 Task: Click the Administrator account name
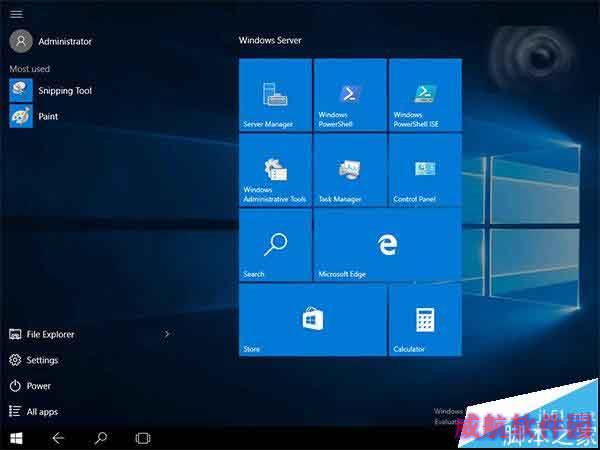pyautogui.click(x=65, y=41)
